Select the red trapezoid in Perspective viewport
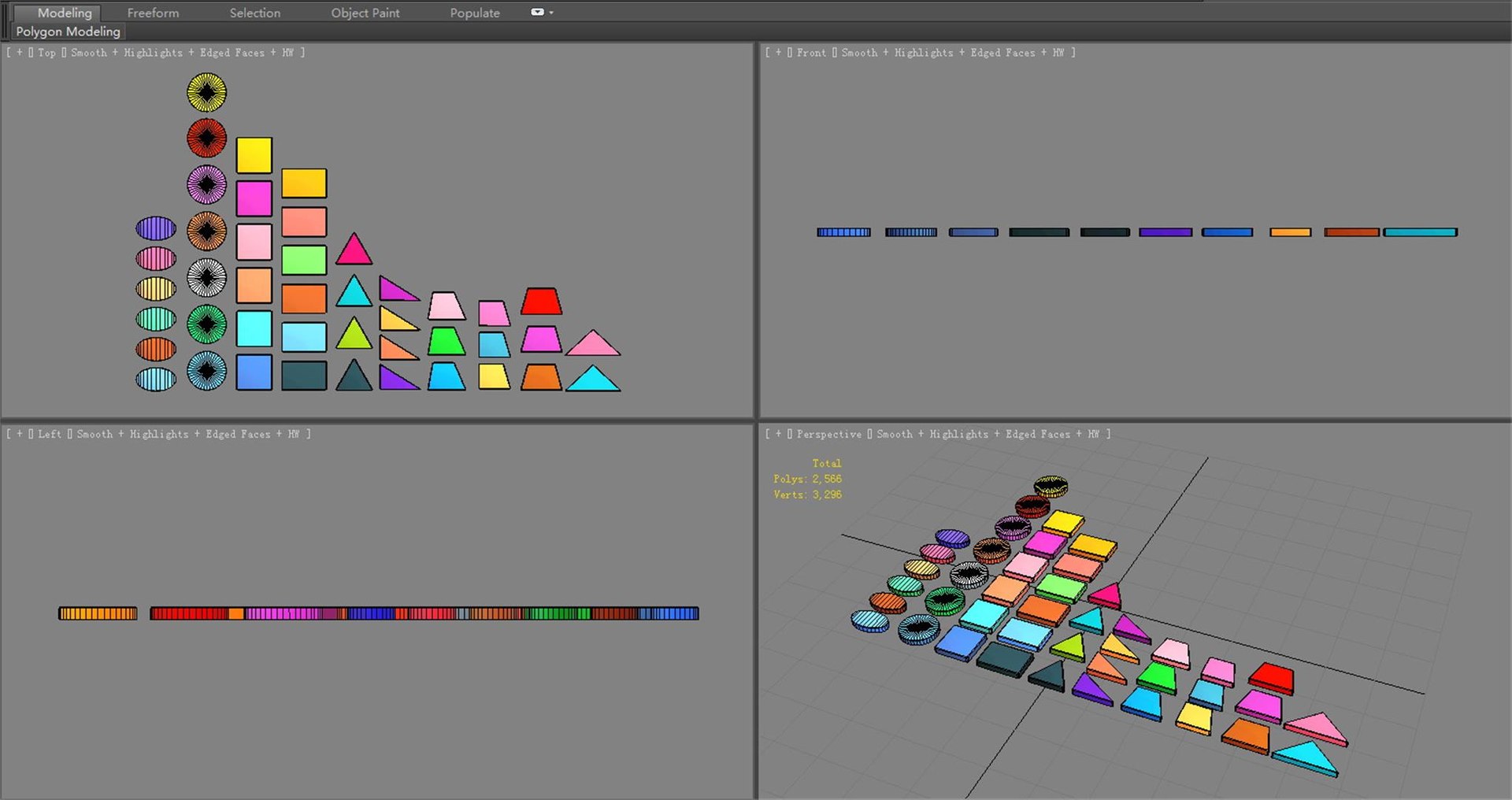Viewport: 1512px width, 800px height. coord(1271,678)
